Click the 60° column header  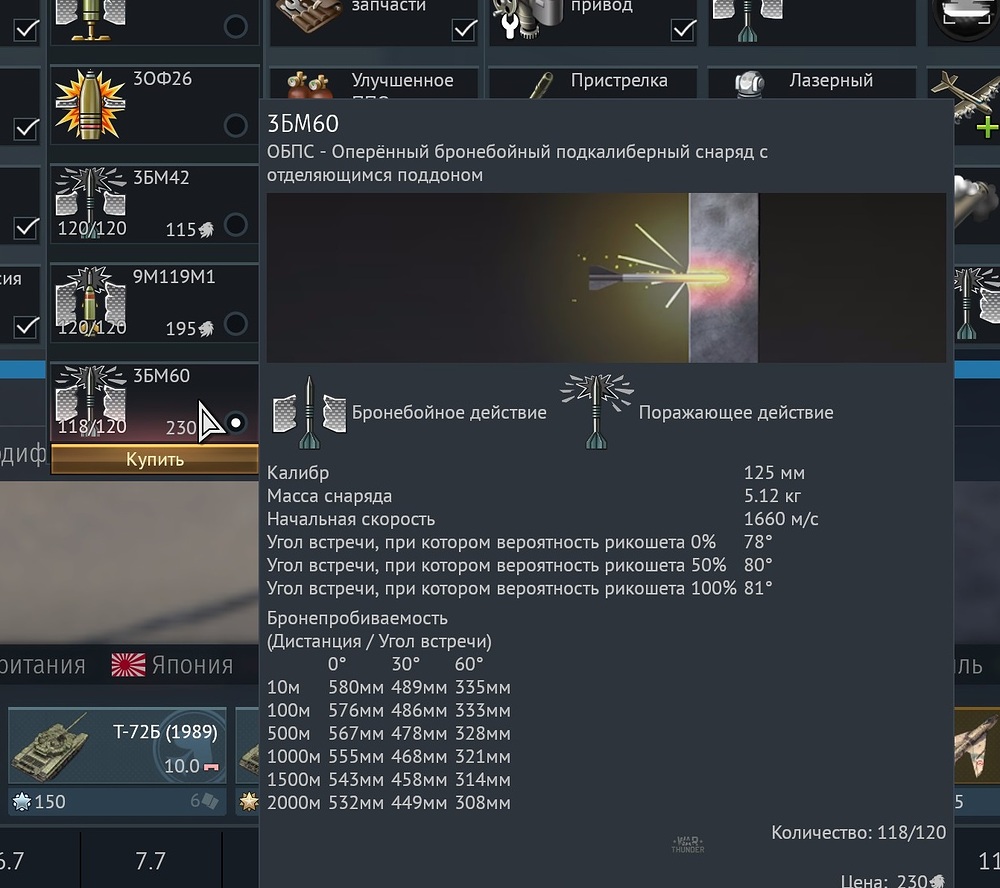pyautogui.click(x=469, y=664)
